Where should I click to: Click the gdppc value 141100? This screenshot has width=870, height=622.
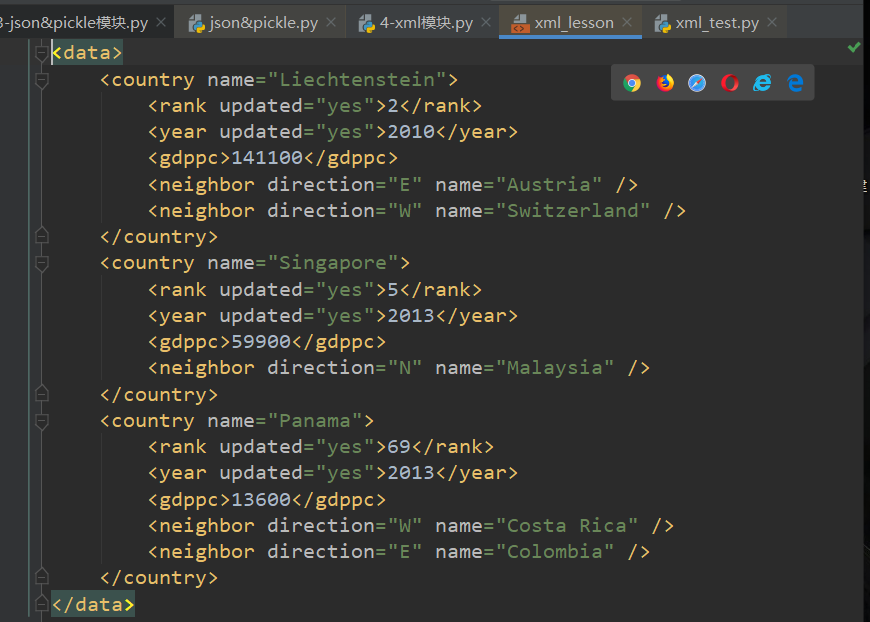pos(267,158)
